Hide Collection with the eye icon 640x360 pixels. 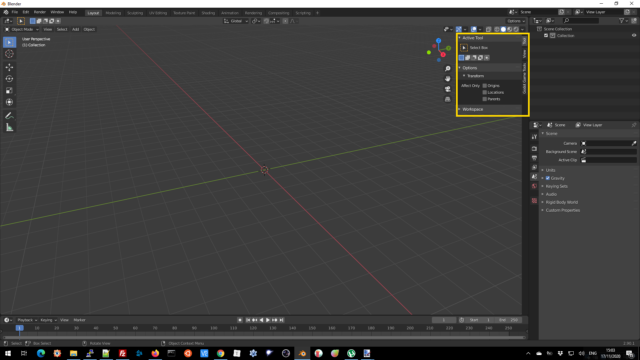[x=634, y=36]
